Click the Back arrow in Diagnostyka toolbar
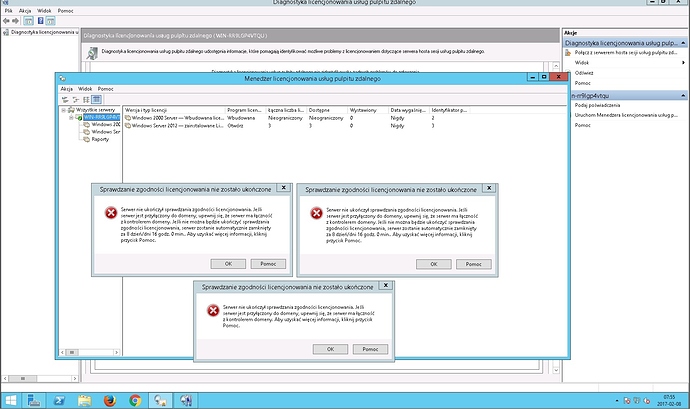The image size is (690, 409). 6,21
